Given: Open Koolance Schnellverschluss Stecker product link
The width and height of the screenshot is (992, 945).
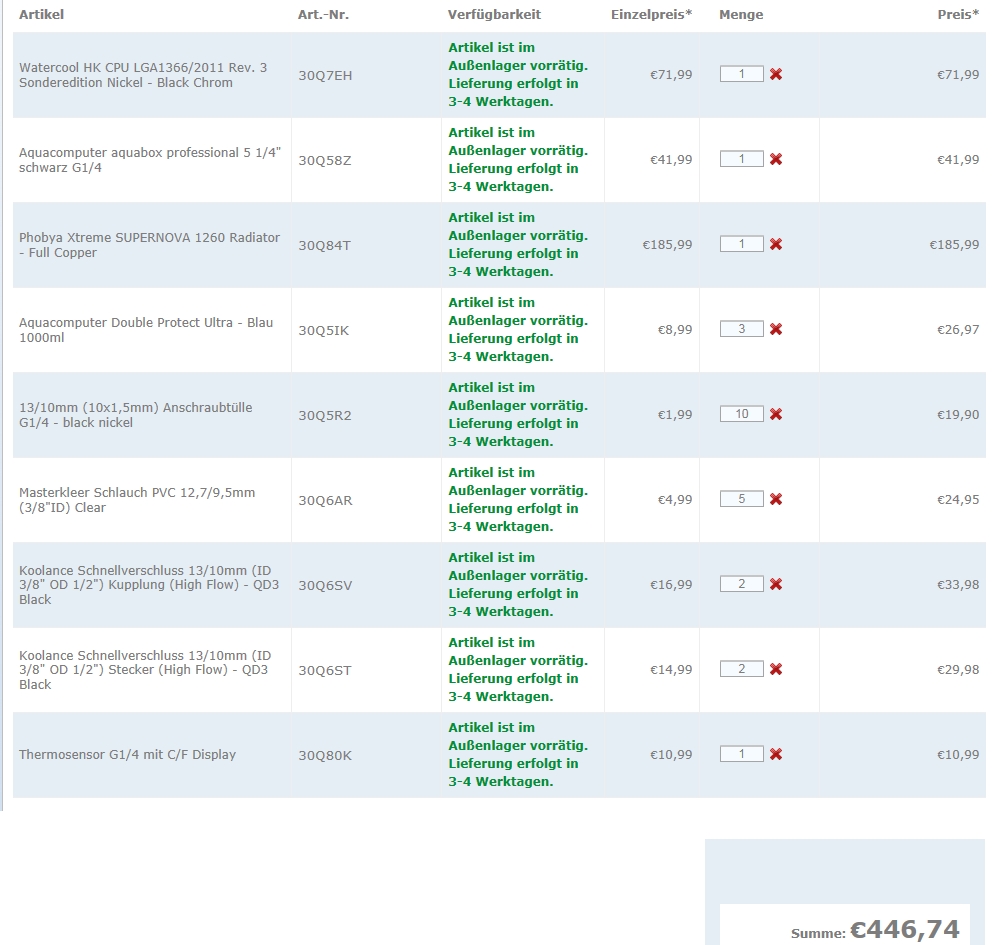Looking at the screenshot, I should pyautogui.click(x=145, y=670).
